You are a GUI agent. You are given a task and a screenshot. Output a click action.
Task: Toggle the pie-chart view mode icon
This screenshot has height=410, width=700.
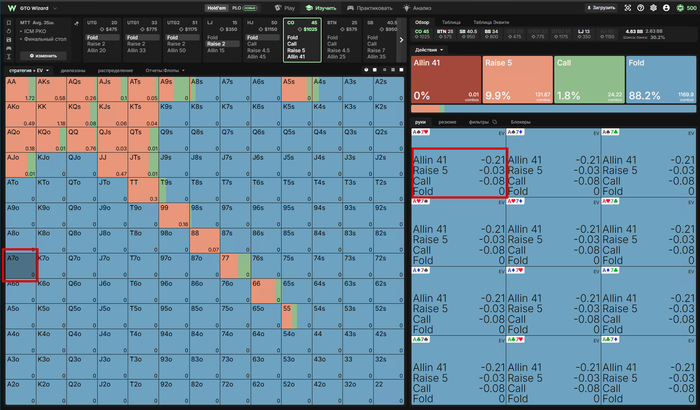(366, 70)
